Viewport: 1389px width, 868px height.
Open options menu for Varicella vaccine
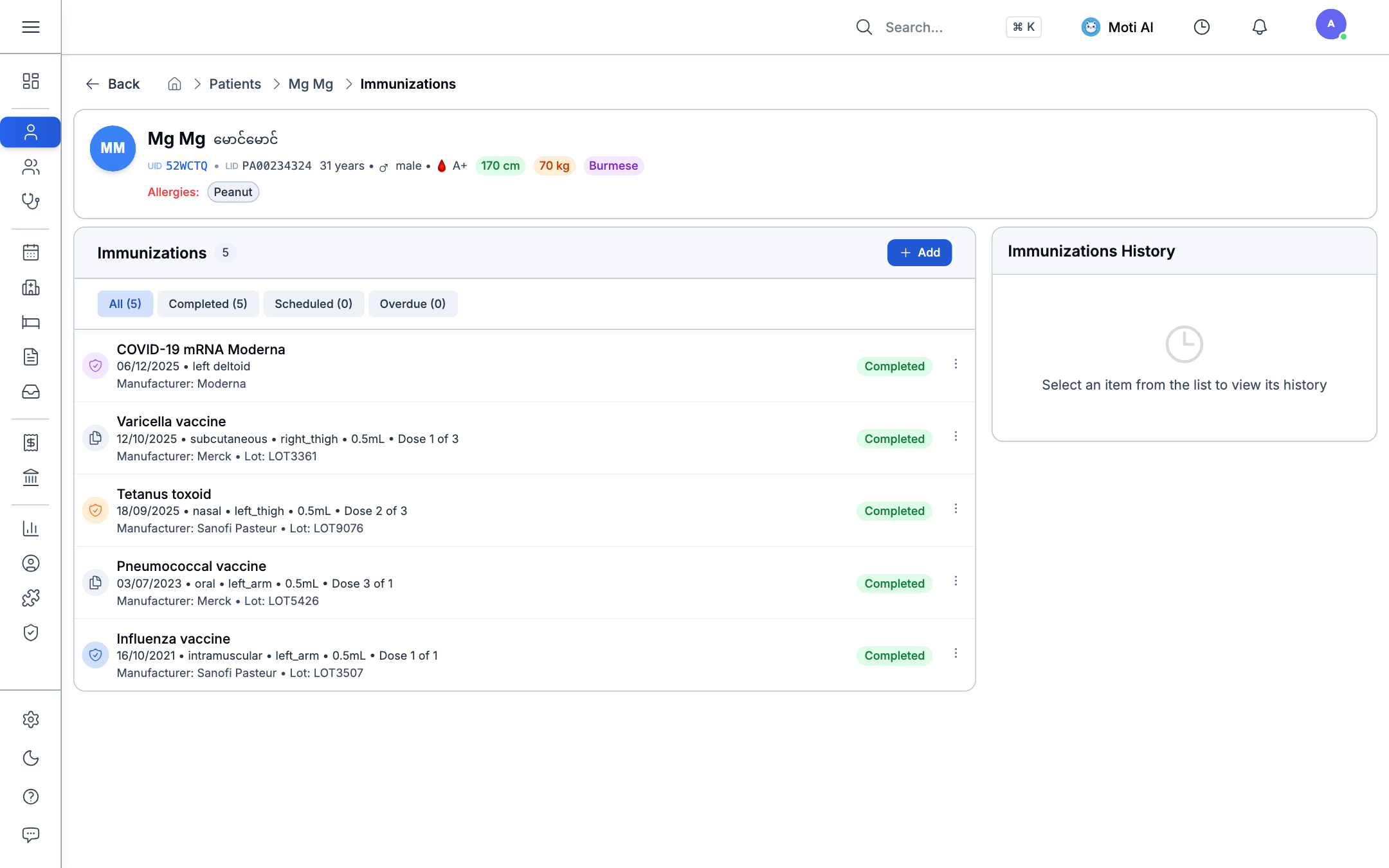pos(956,437)
